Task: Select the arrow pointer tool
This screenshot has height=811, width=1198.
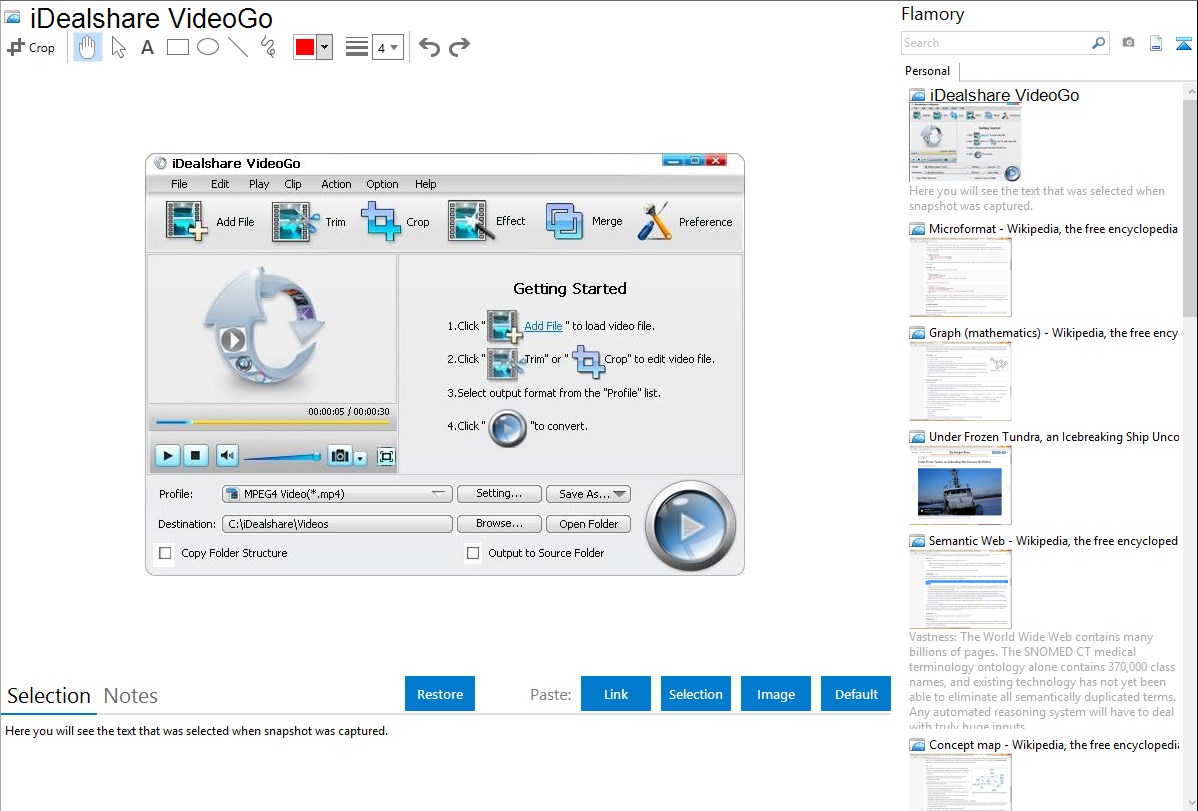Action: [x=118, y=47]
